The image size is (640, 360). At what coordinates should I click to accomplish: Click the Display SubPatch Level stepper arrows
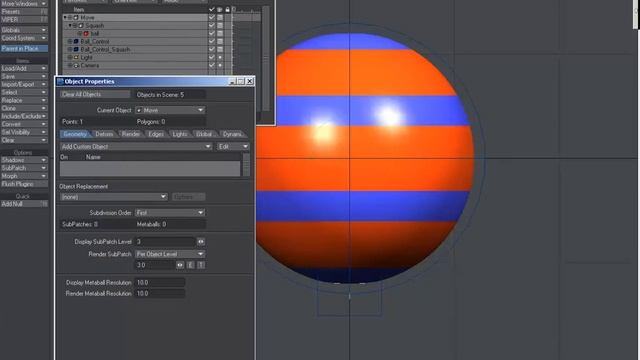click(201, 242)
